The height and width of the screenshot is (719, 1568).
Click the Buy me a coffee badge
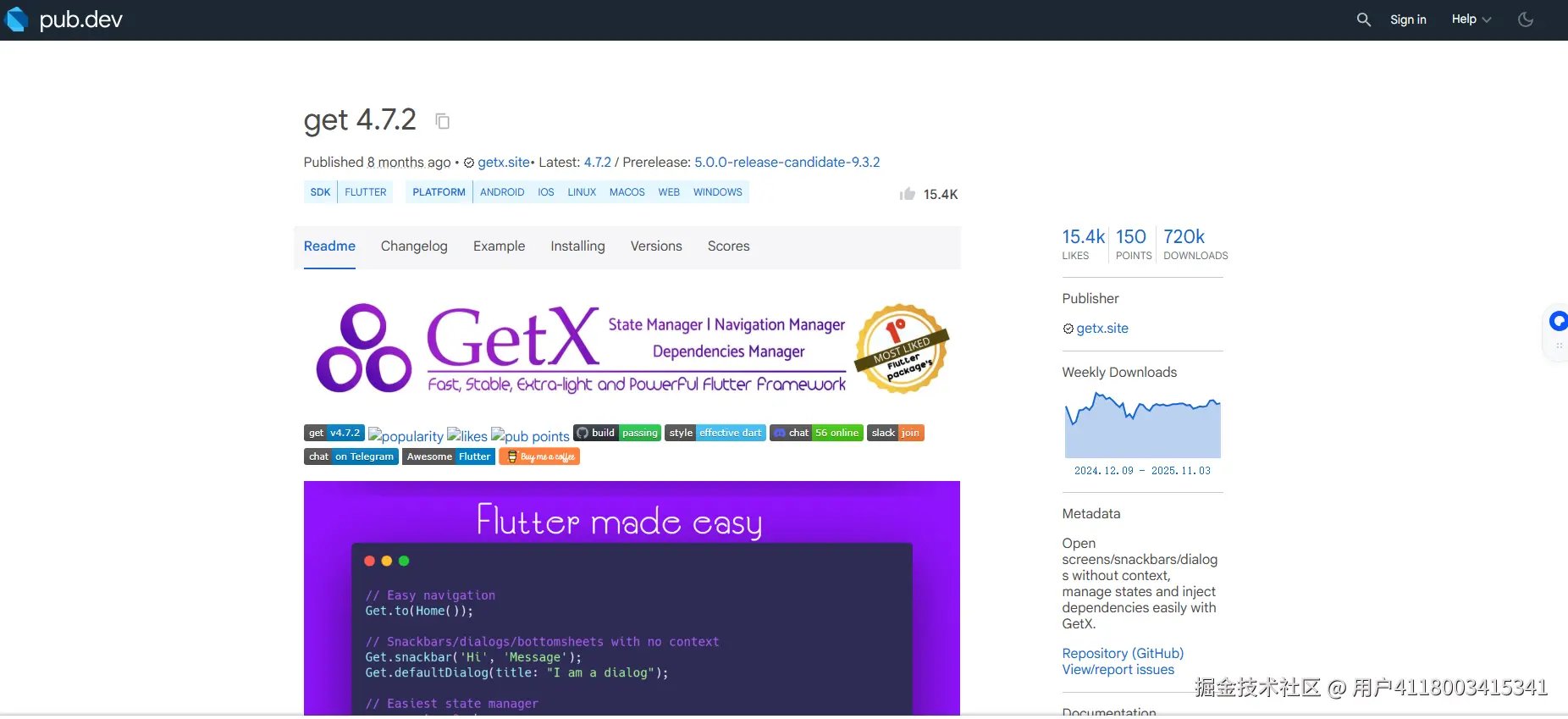[x=539, y=456]
